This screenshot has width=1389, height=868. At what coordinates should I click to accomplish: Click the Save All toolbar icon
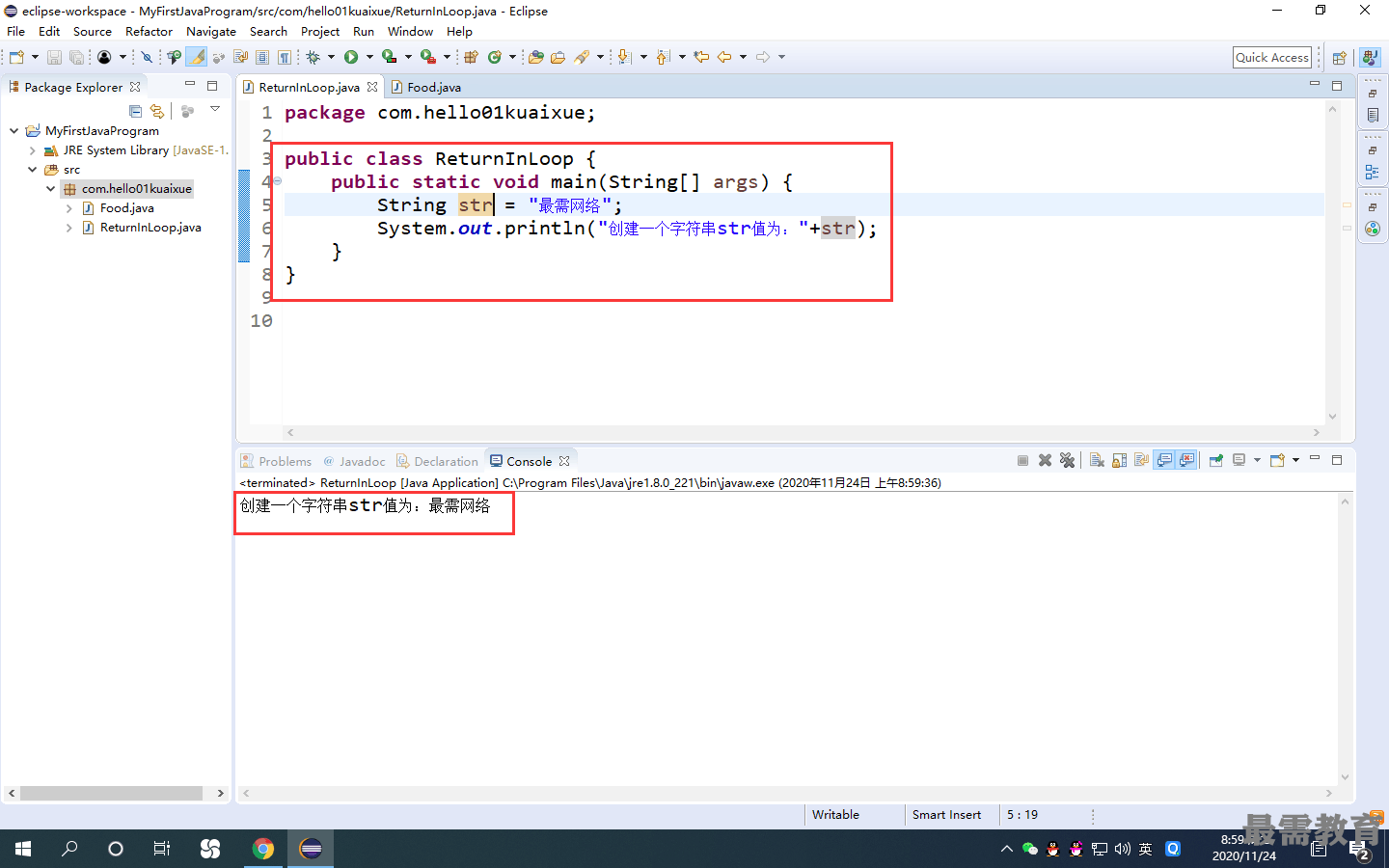76,57
